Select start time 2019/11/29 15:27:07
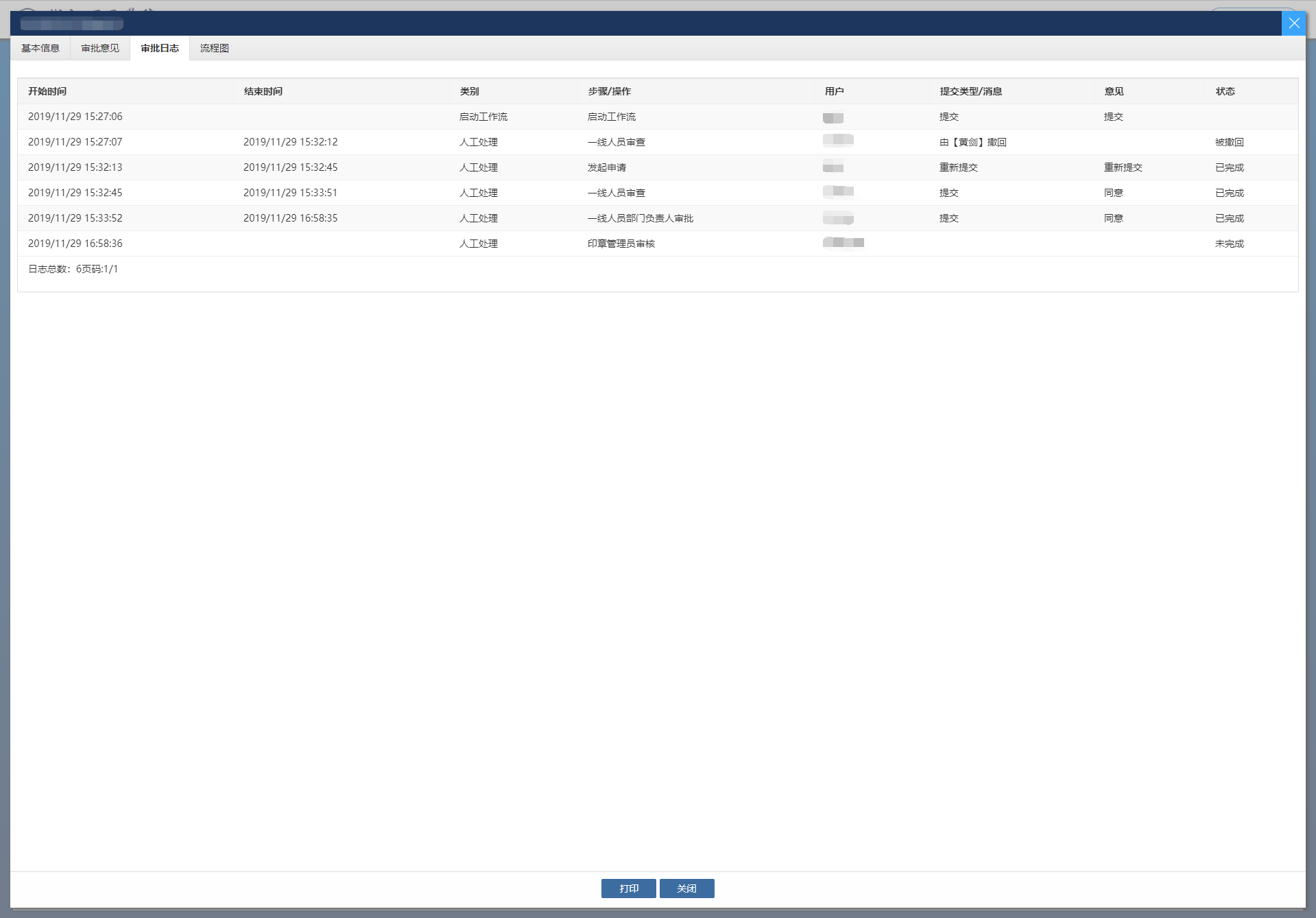Image resolution: width=1316 pixels, height=918 pixels. [x=75, y=142]
